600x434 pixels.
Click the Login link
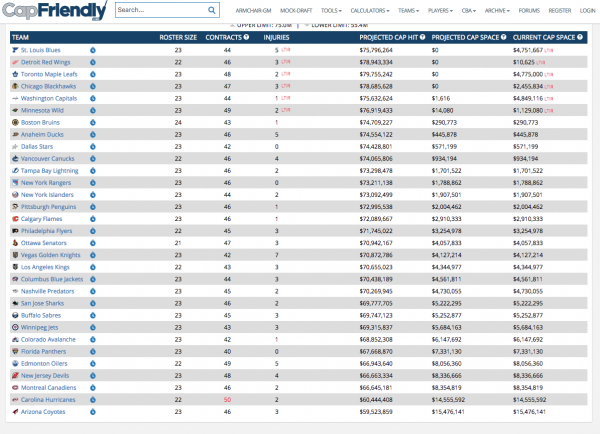(x=588, y=10)
